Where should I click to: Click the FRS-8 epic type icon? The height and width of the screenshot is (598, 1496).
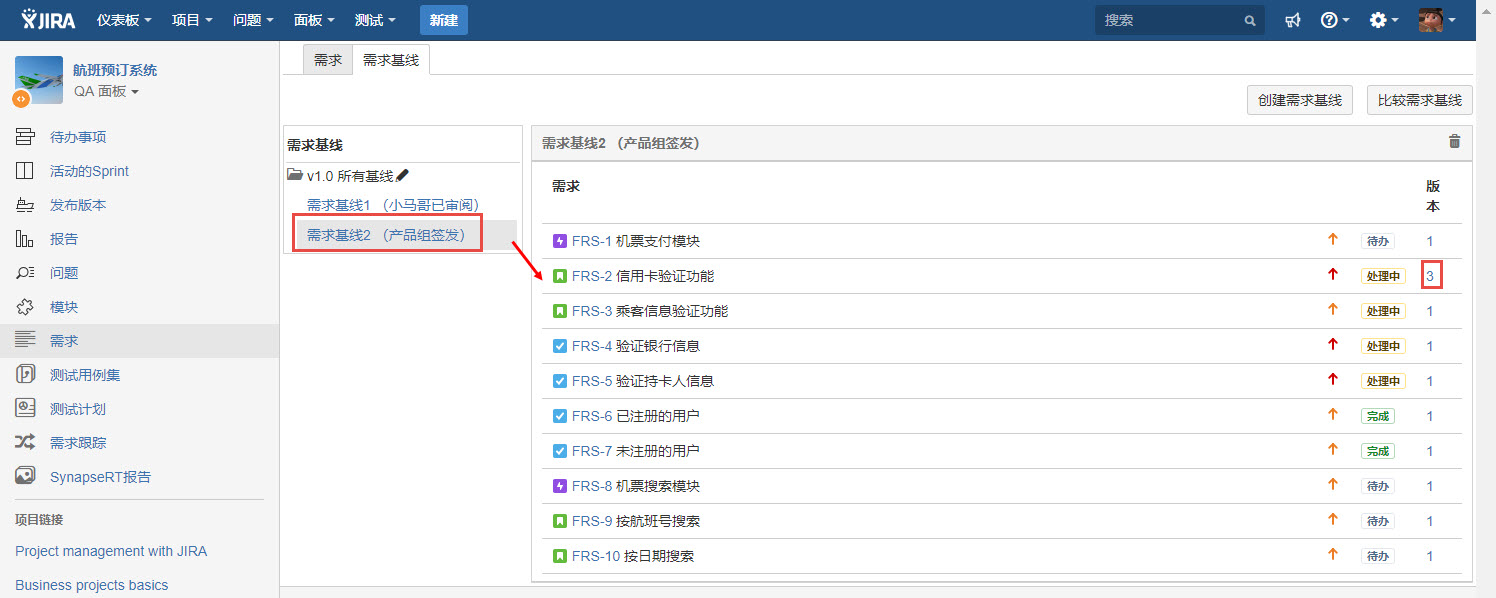point(560,486)
